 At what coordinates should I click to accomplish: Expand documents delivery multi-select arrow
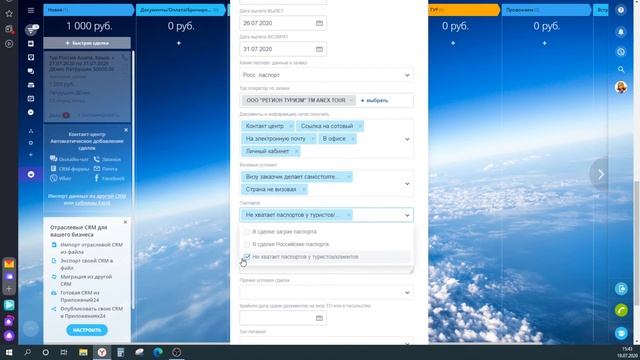tap(407, 139)
